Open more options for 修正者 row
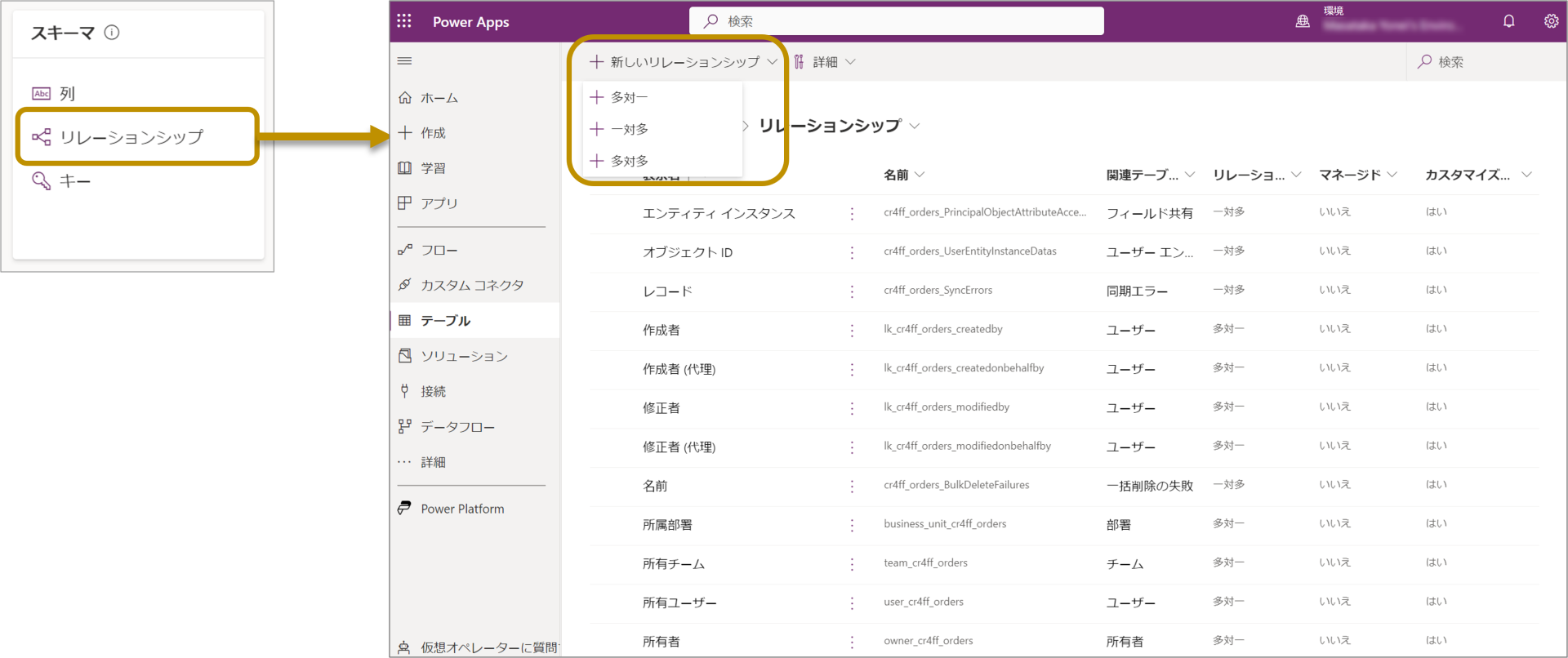1568x658 pixels. tap(852, 408)
